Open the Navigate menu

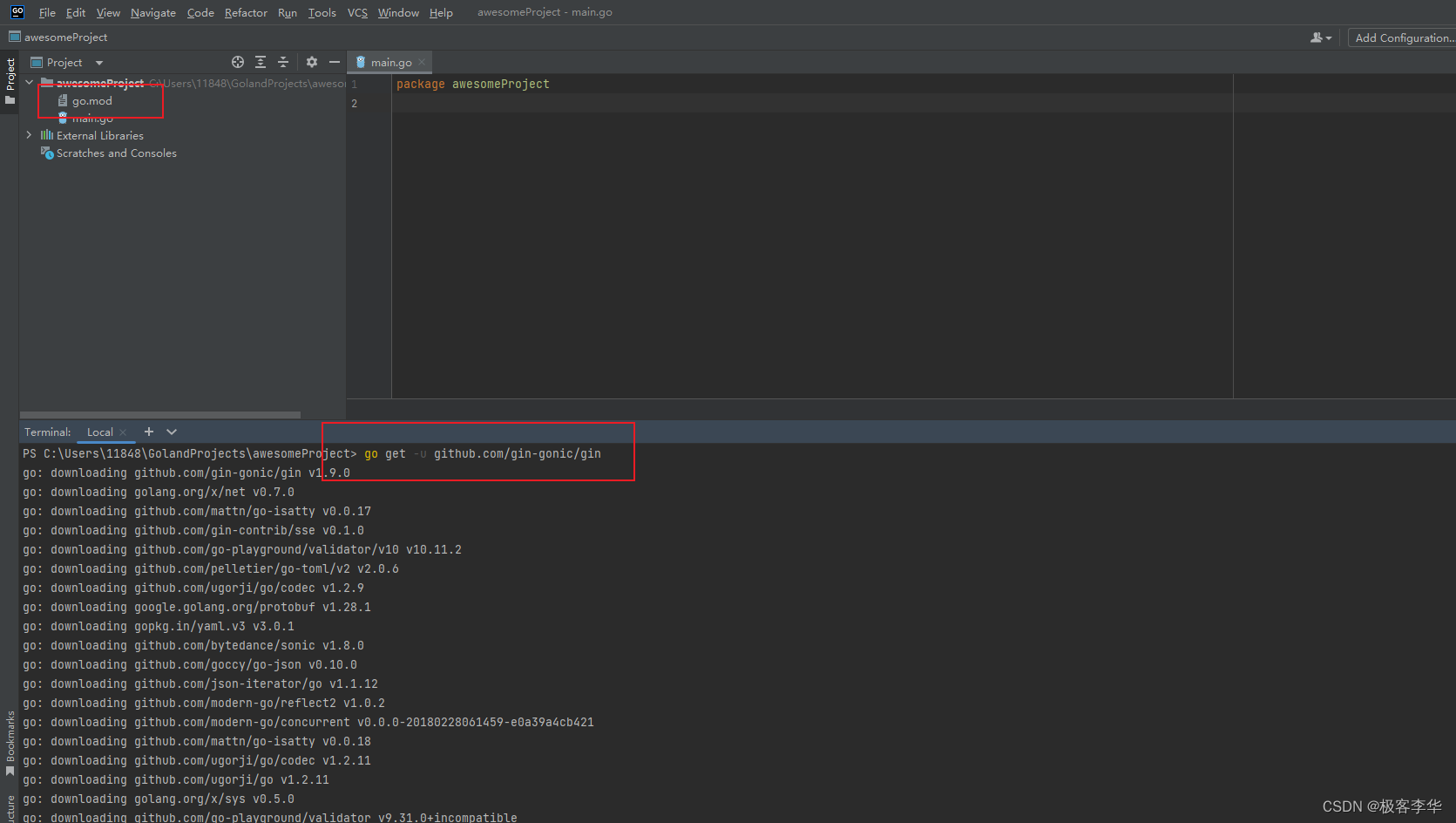click(153, 13)
